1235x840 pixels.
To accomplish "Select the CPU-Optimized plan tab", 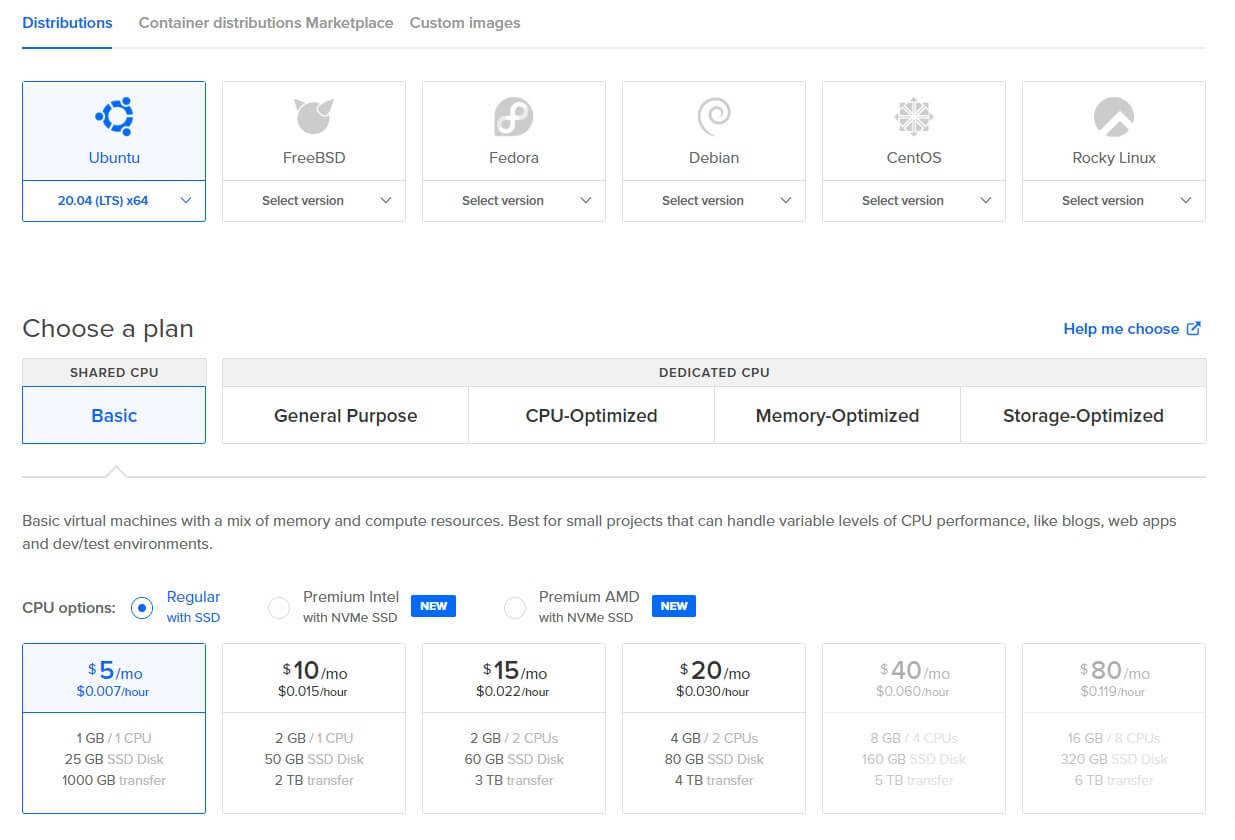I will [x=591, y=415].
